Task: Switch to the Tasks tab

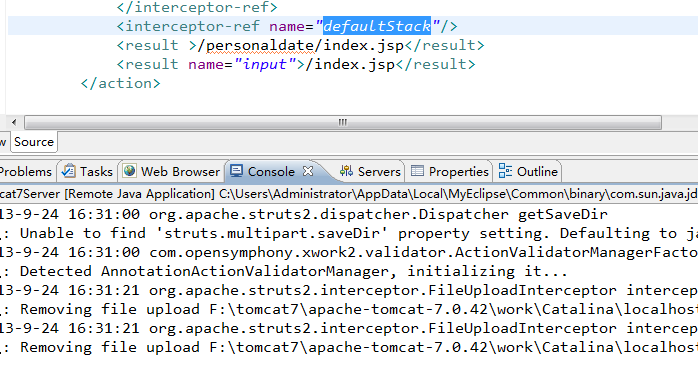Action: coord(88,172)
